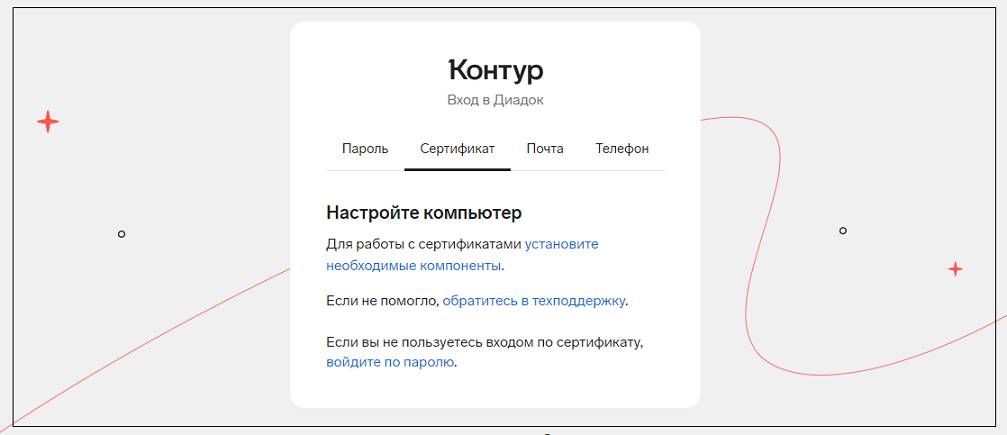The height and width of the screenshot is (435, 1007).
Task: Switch to the Пароль tab
Action: tap(365, 149)
